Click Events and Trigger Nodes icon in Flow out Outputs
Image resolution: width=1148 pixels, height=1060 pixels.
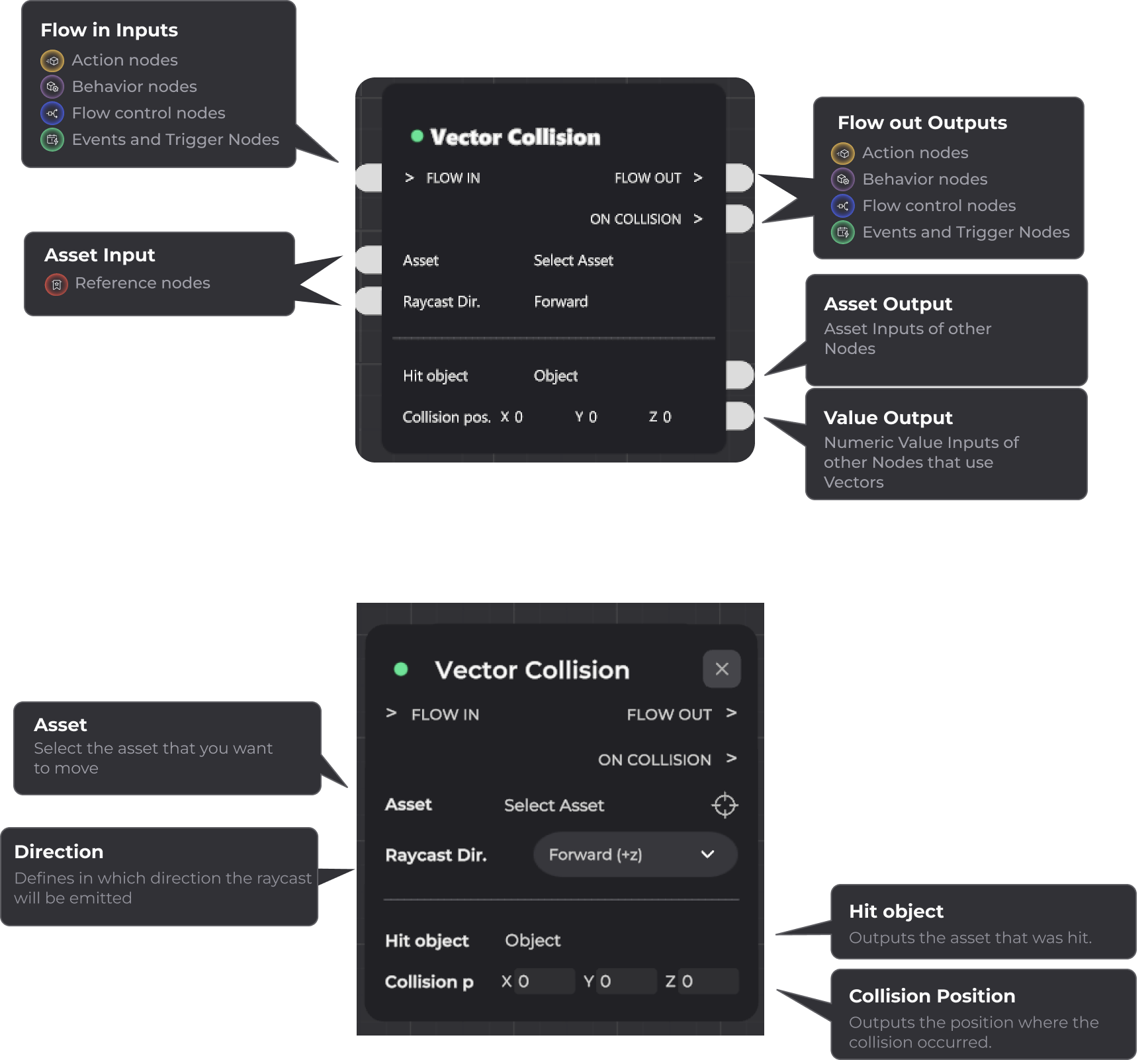tap(842, 232)
